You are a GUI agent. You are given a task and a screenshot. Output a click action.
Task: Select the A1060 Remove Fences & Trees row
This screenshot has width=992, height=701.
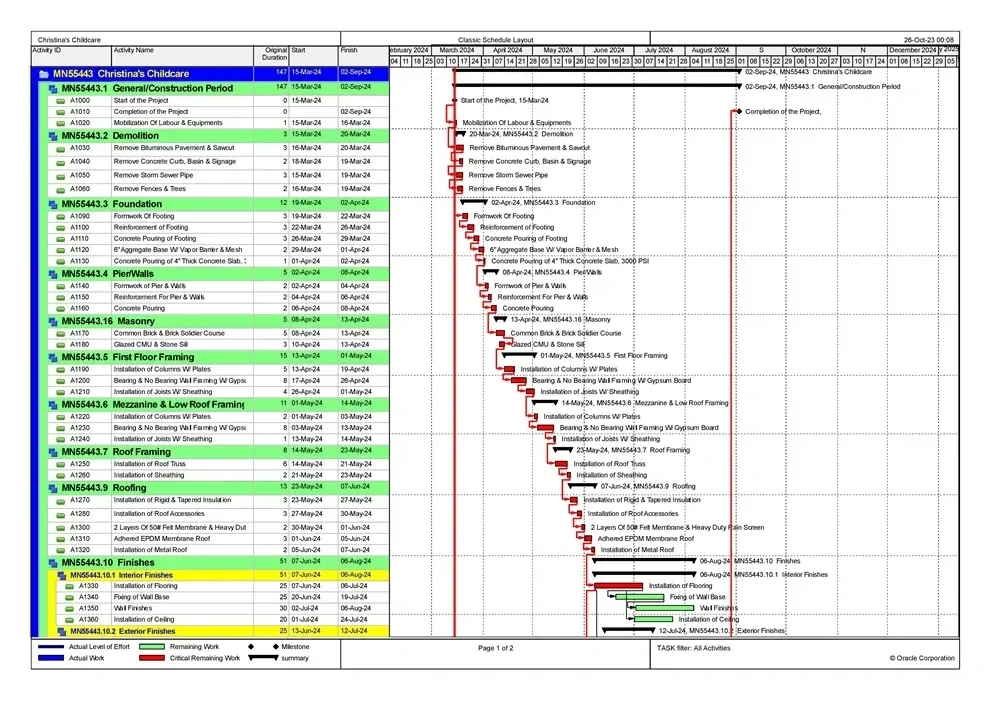pyautogui.click(x=219, y=189)
